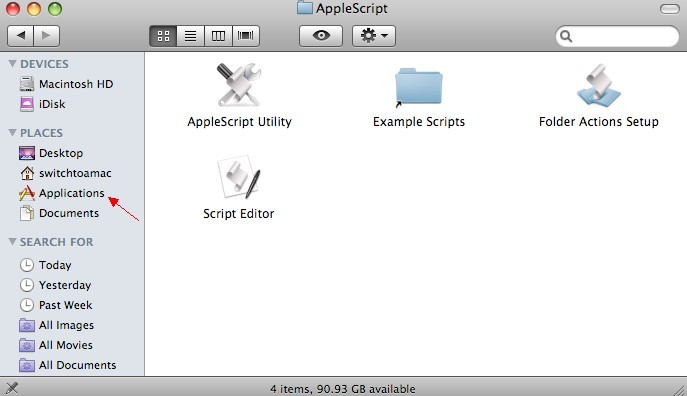687x396 pixels.
Task: Select the AppleScript Utility app icon
Action: [x=239, y=85]
